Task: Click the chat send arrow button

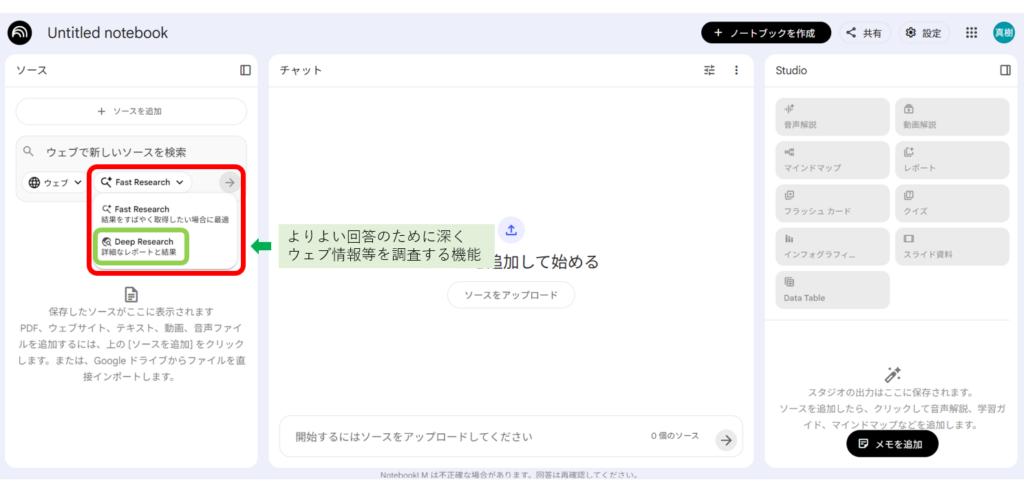Action: [726, 439]
